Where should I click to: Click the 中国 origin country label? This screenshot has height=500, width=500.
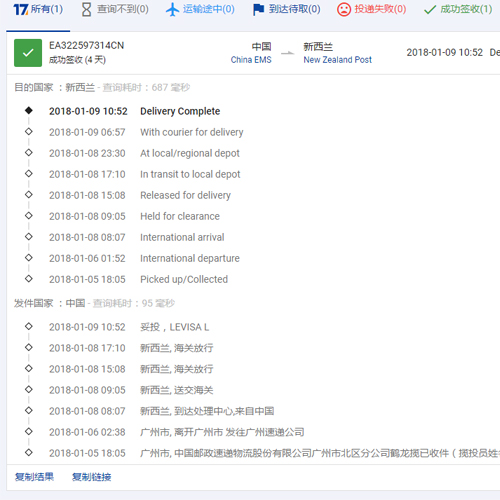[x=261, y=46]
